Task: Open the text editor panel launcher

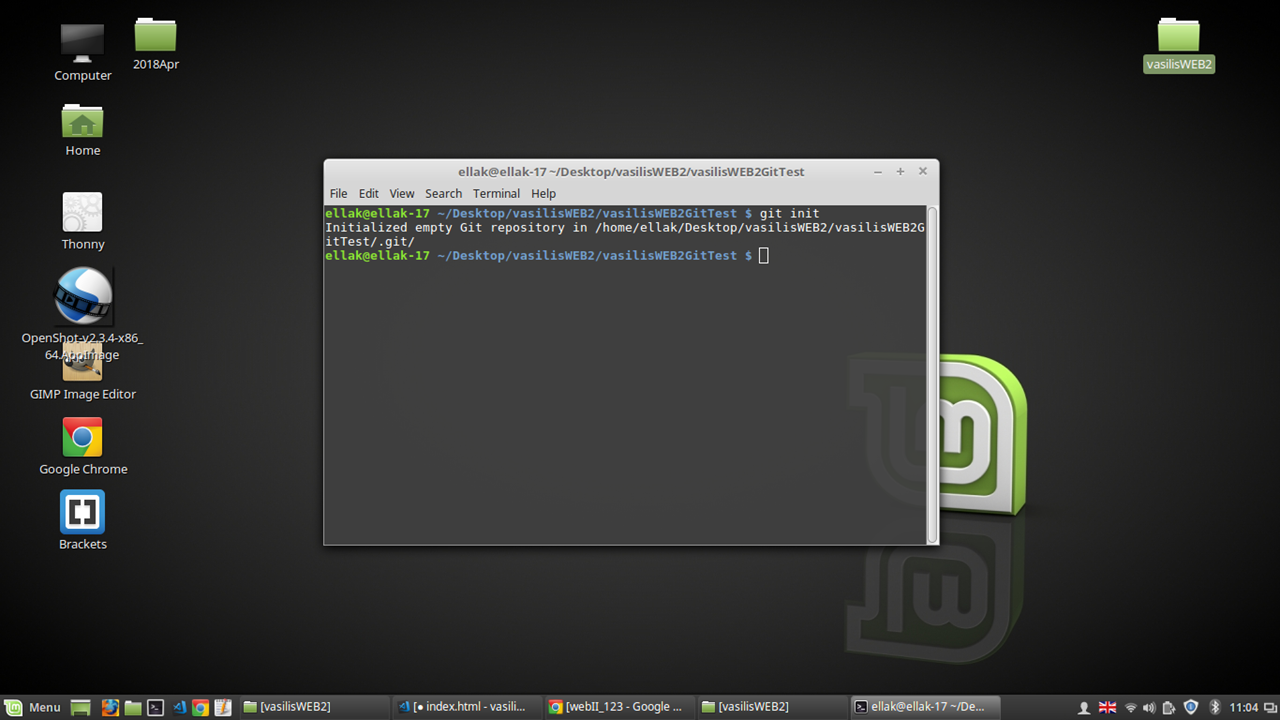Action: click(x=223, y=707)
